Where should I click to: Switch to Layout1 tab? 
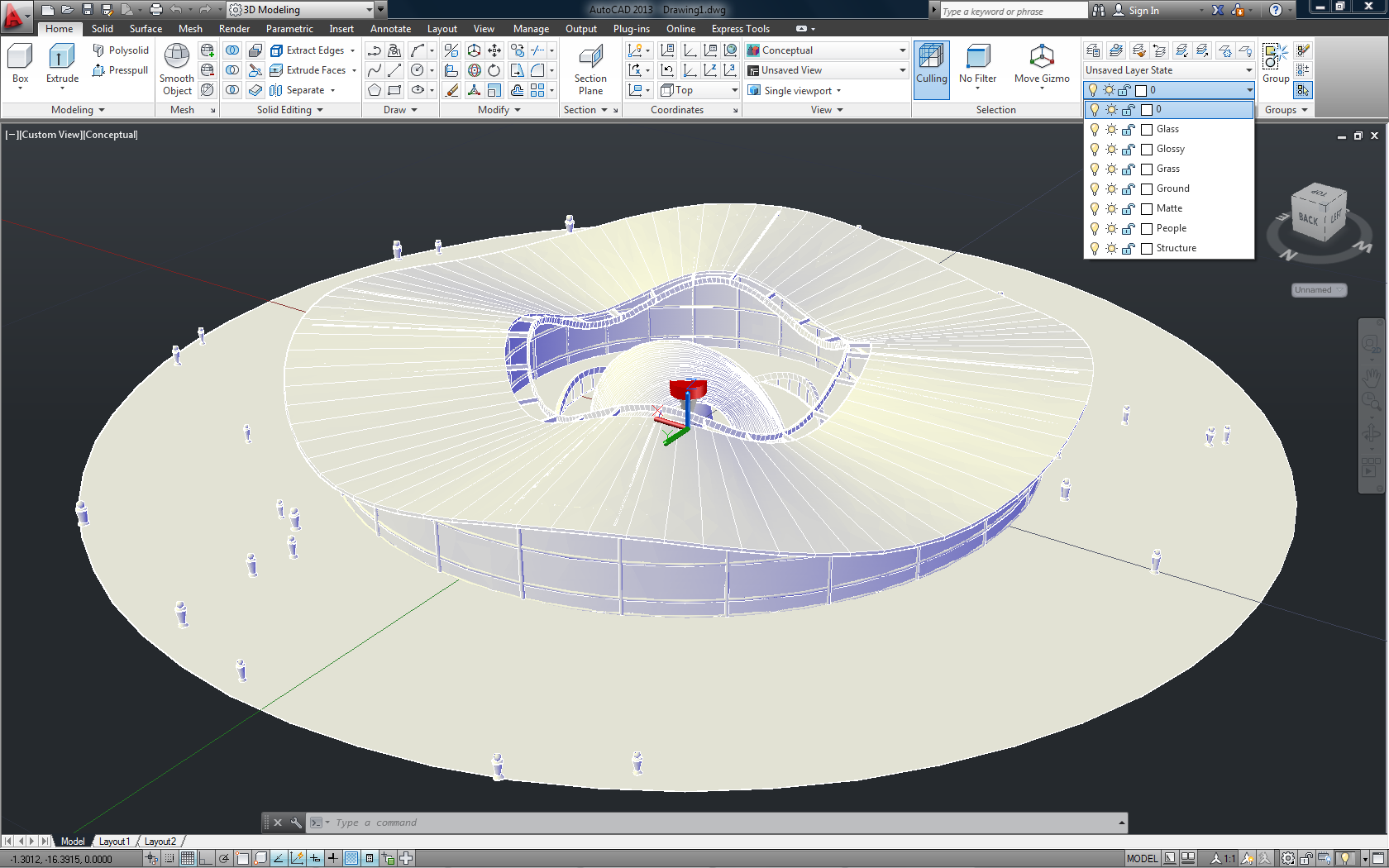coord(114,842)
